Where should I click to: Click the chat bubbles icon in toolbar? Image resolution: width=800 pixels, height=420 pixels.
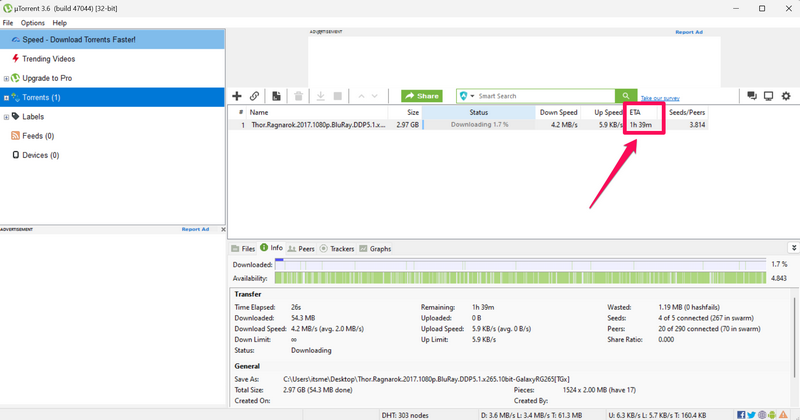[x=751, y=96]
